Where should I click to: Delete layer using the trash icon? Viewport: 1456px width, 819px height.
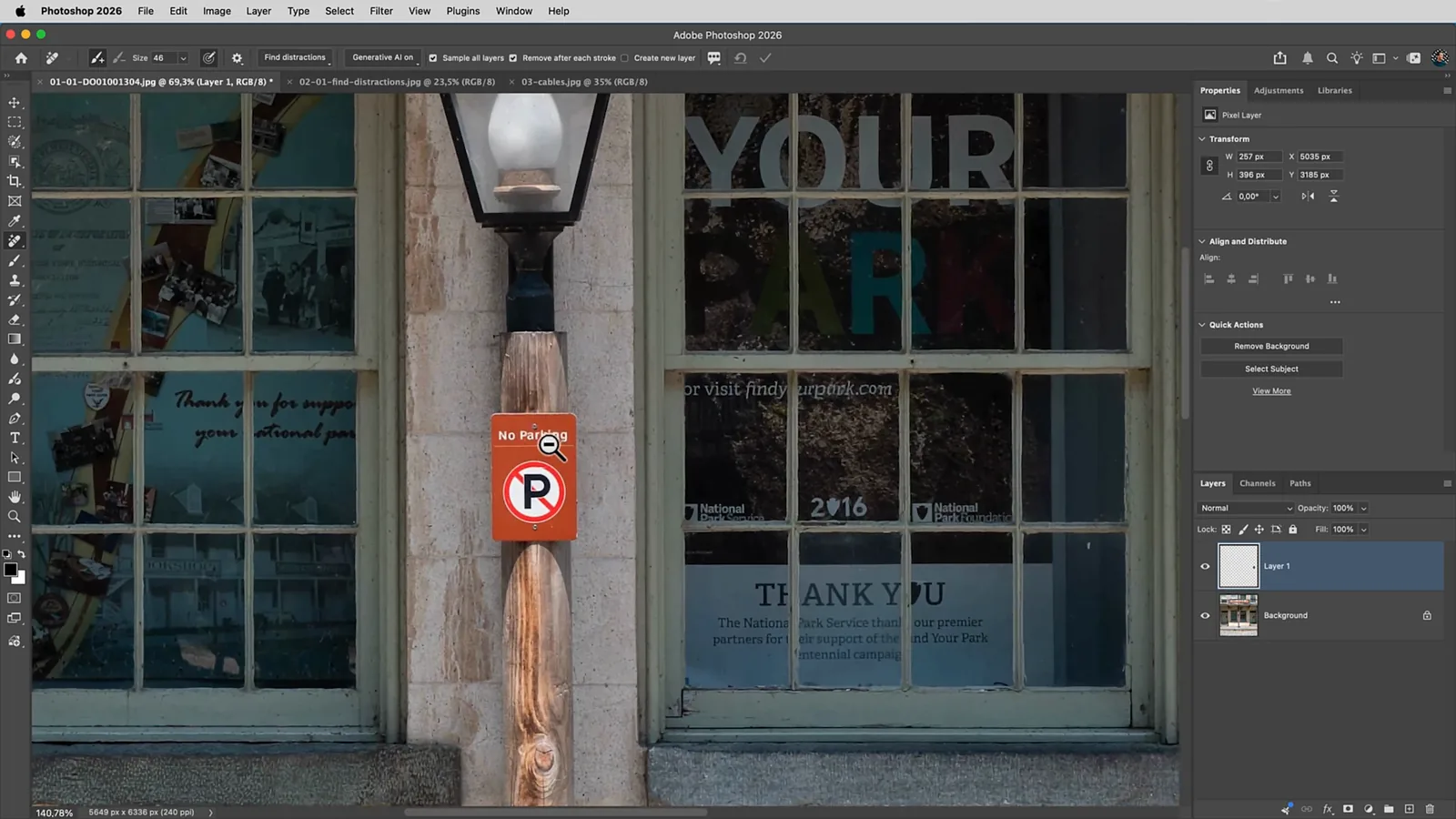click(x=1430, y=808)
